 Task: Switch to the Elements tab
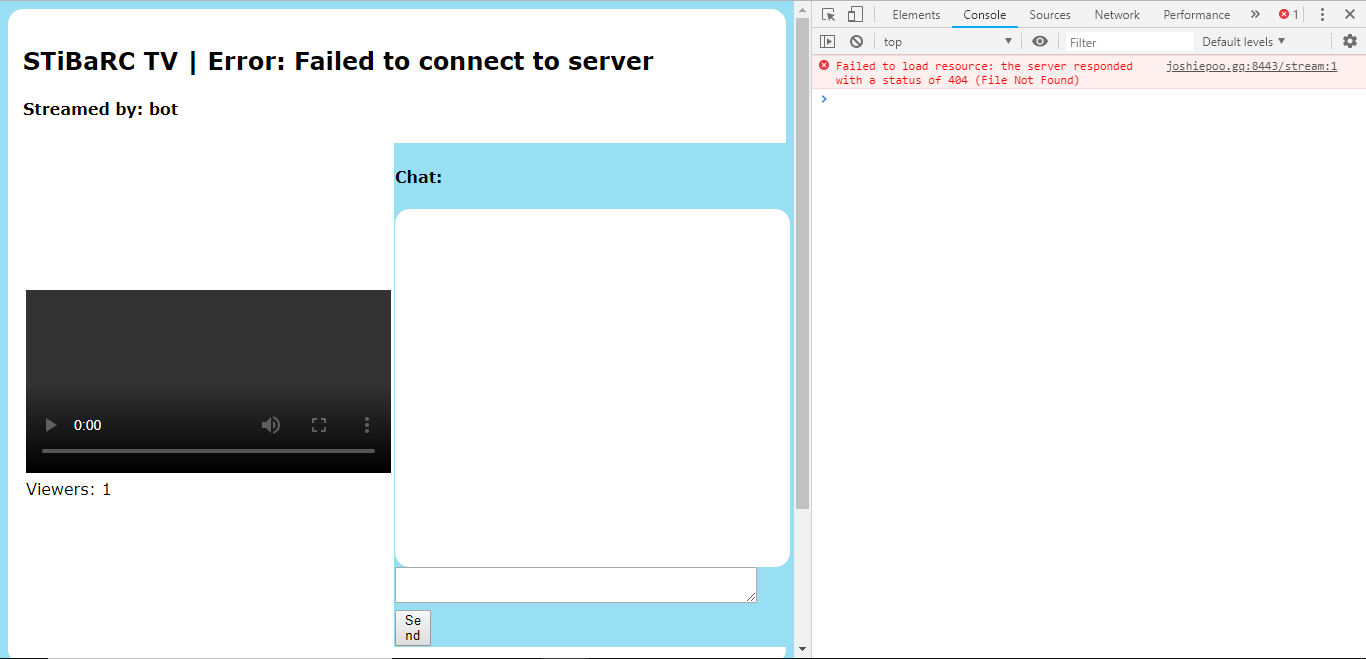pyautogui.click(x=916, y=15)
